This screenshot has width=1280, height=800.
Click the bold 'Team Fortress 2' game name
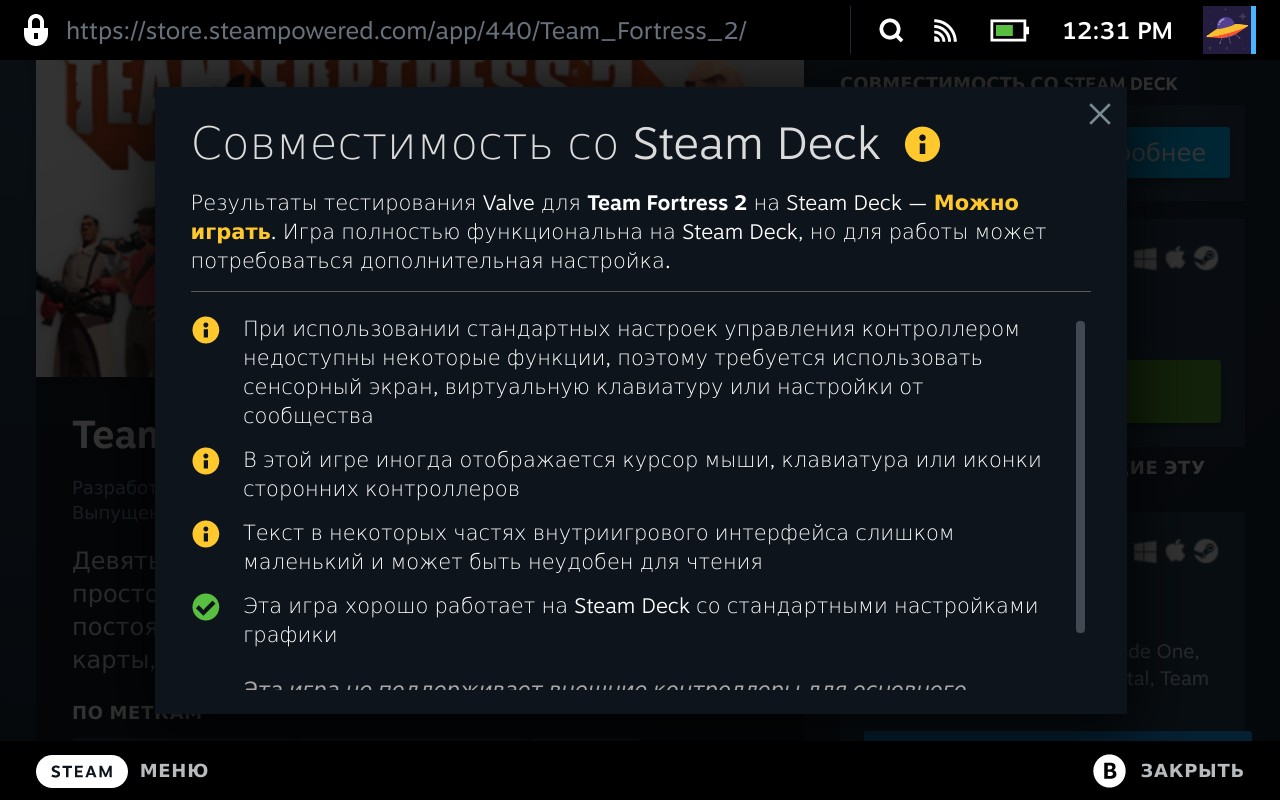pyautogui.click(x=667, y=203)
